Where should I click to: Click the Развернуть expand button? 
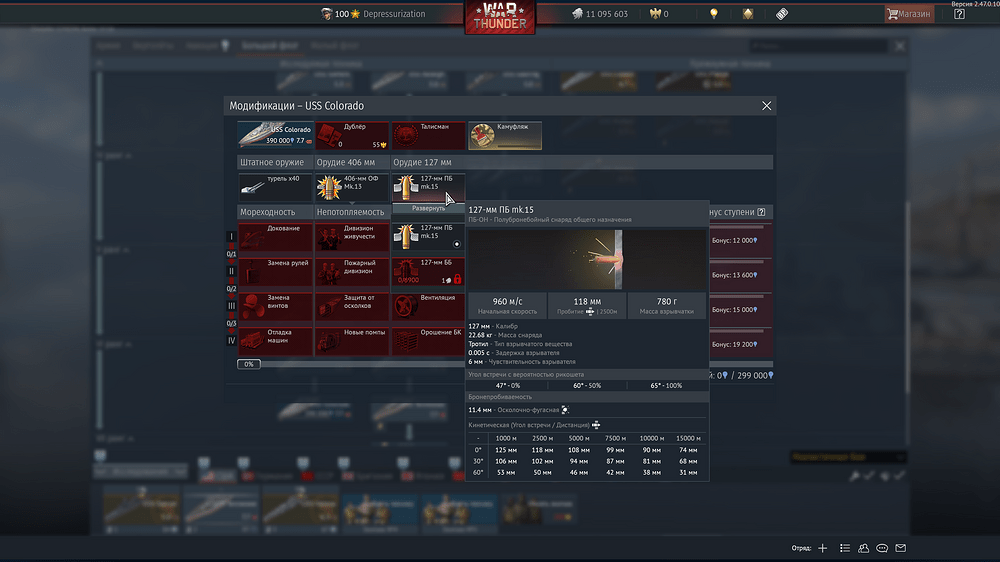pyautogui.click(x=428, y=208)
